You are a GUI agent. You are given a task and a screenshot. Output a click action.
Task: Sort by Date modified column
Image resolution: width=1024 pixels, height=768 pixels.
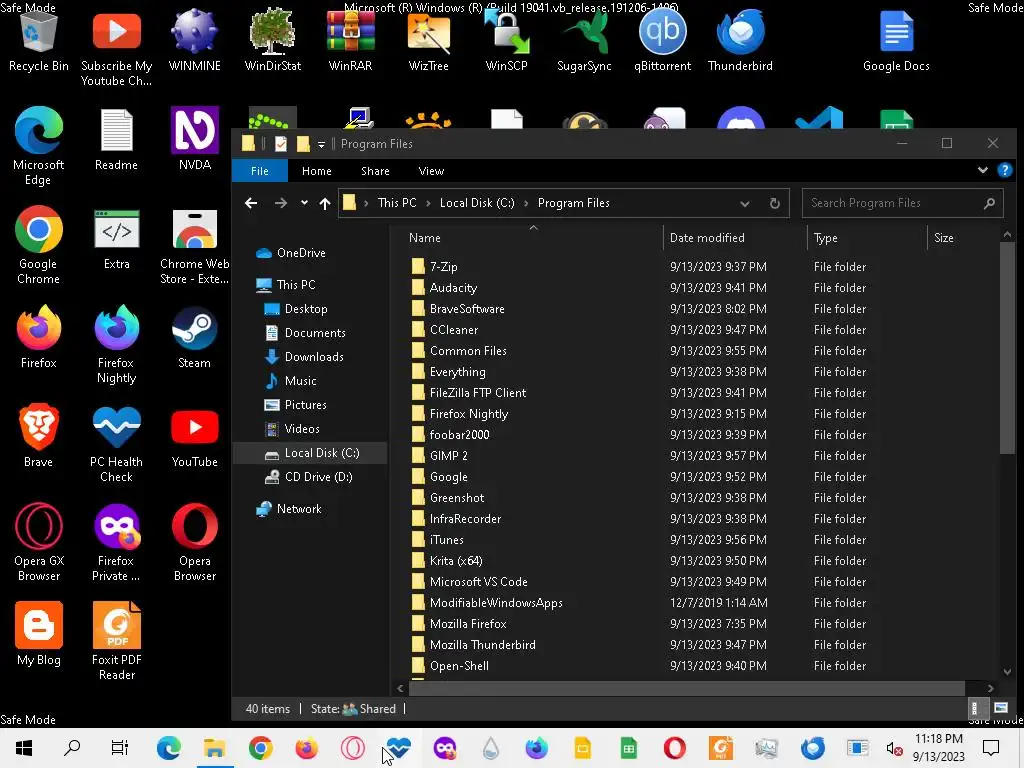click(x=735, y=238)
